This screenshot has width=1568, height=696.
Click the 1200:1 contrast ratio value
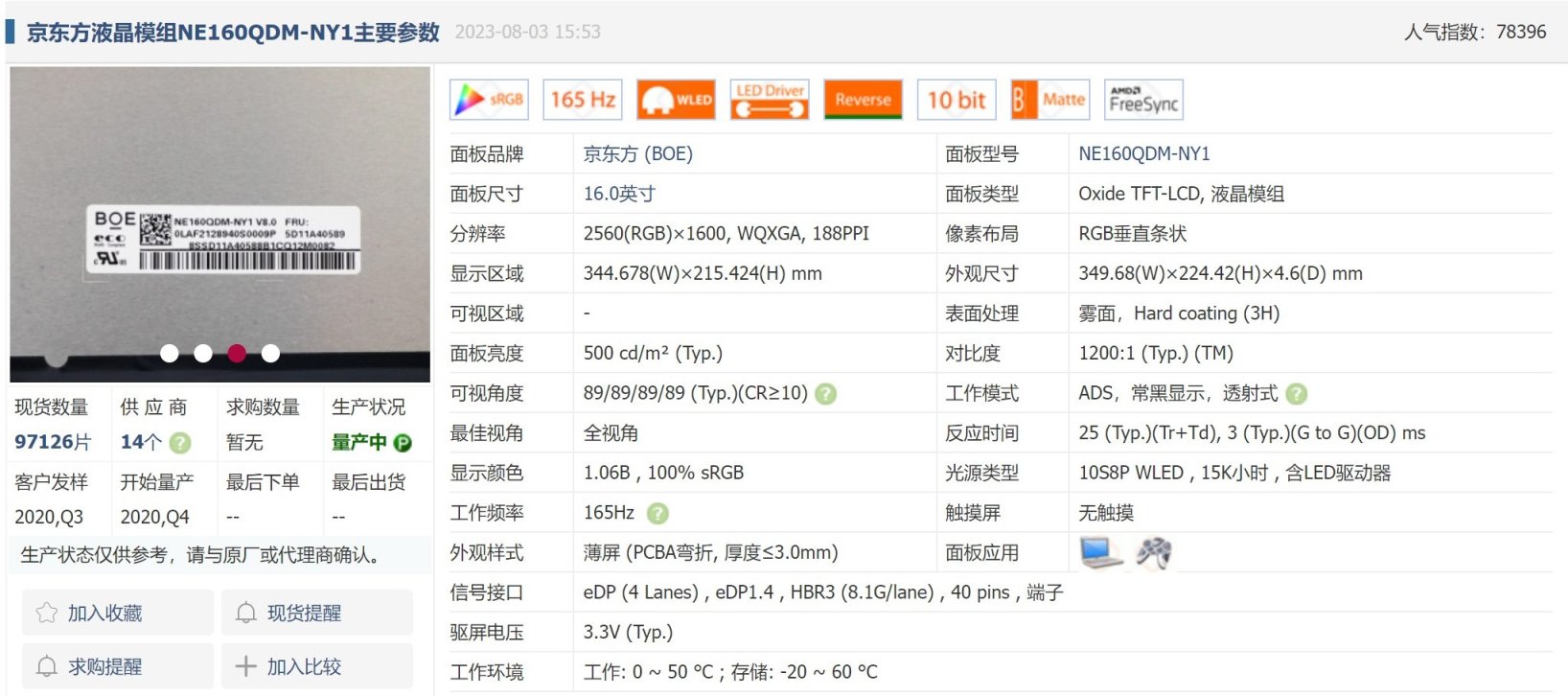click(x=1156, y=354)
